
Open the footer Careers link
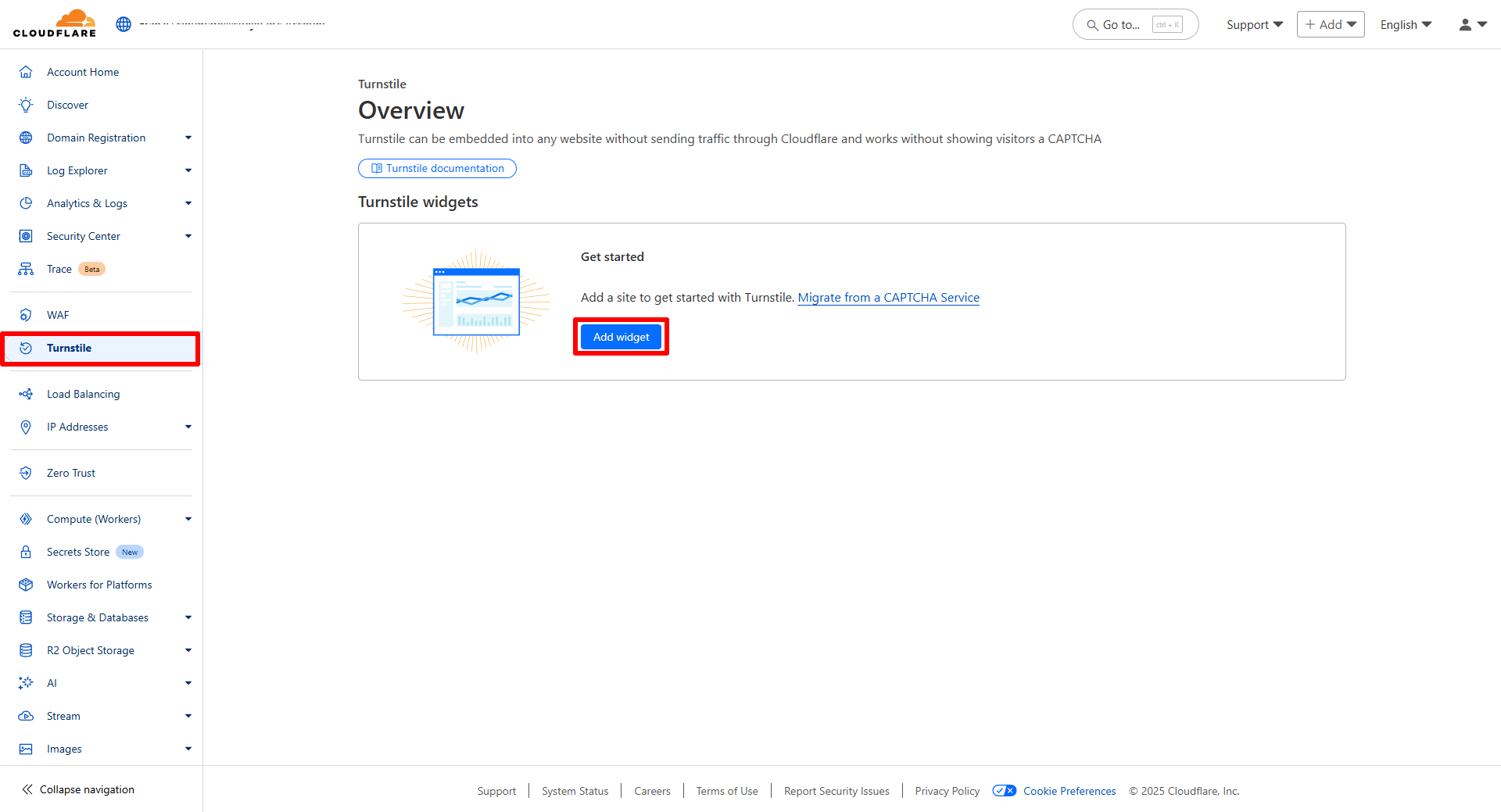pos(652,791)
